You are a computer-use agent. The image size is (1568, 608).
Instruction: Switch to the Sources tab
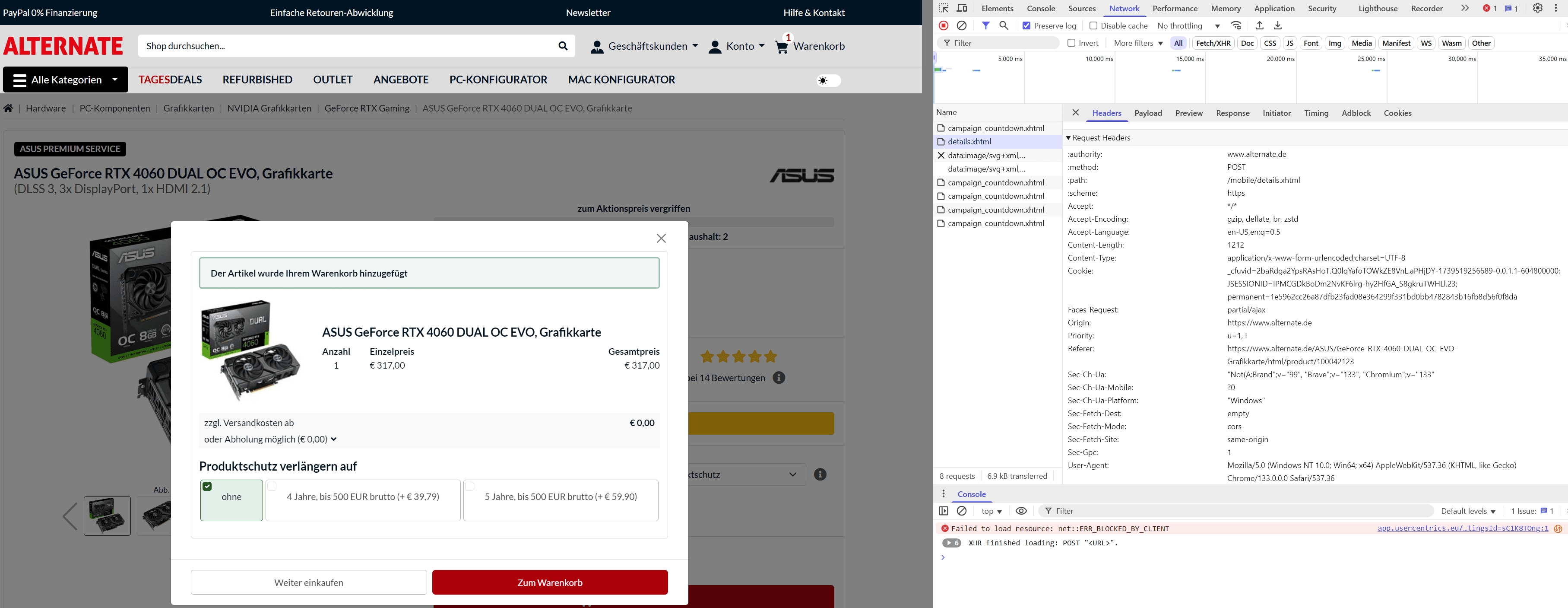pyautogui.click(x=1082, y=9)
